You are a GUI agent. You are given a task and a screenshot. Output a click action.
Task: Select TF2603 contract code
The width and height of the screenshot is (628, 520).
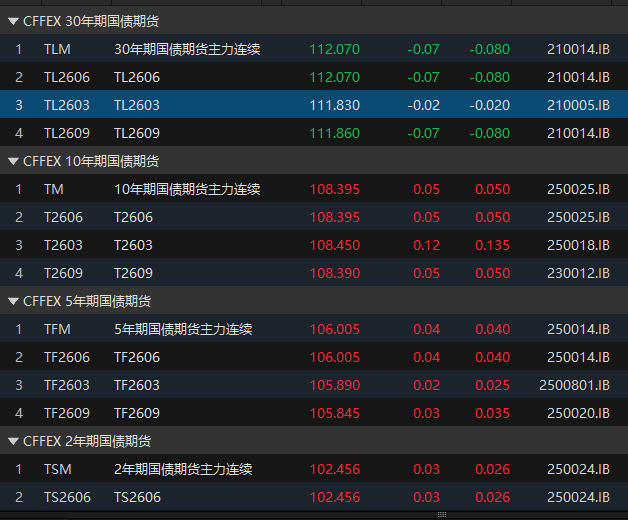click(x=67, y=385)
